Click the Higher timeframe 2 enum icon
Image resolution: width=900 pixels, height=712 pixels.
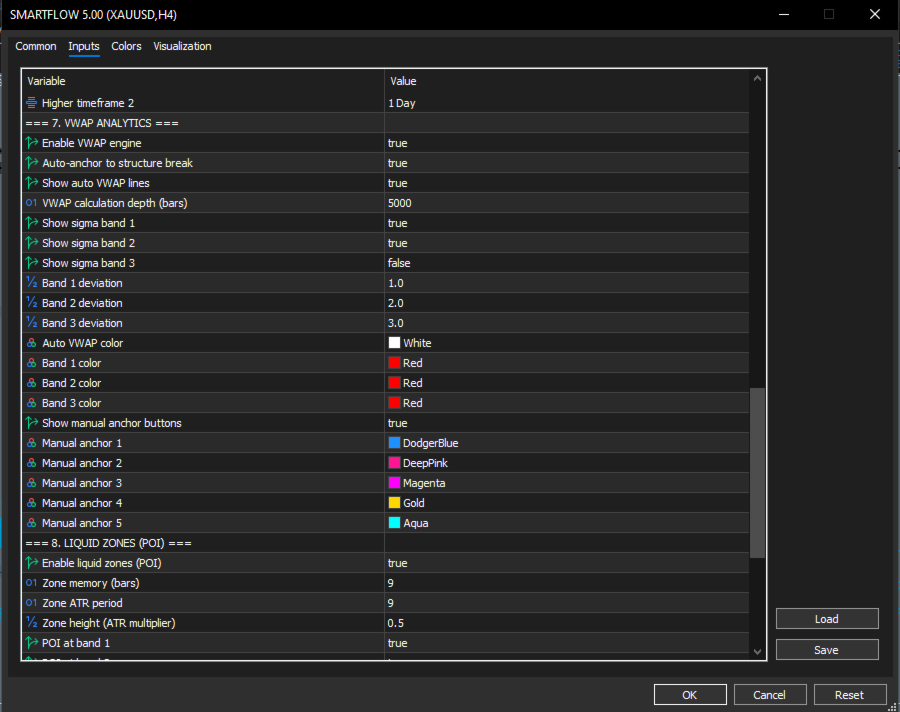point(32,103)
